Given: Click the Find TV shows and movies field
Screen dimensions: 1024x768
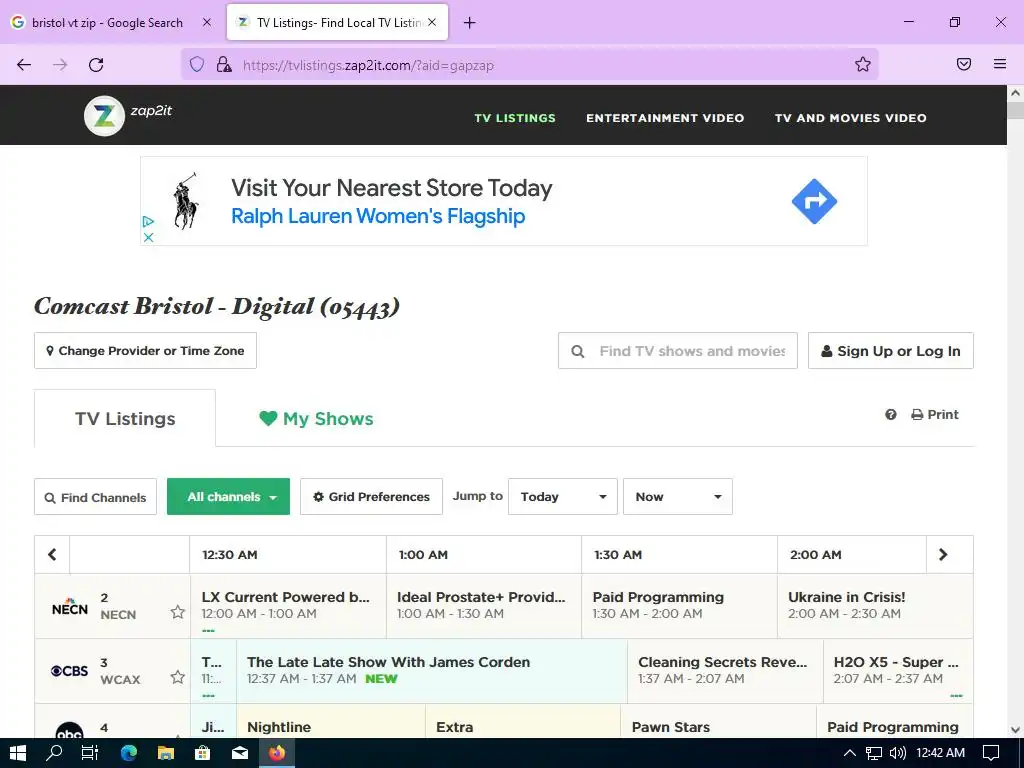Looking at the screenshot, I should coord(678,351).
